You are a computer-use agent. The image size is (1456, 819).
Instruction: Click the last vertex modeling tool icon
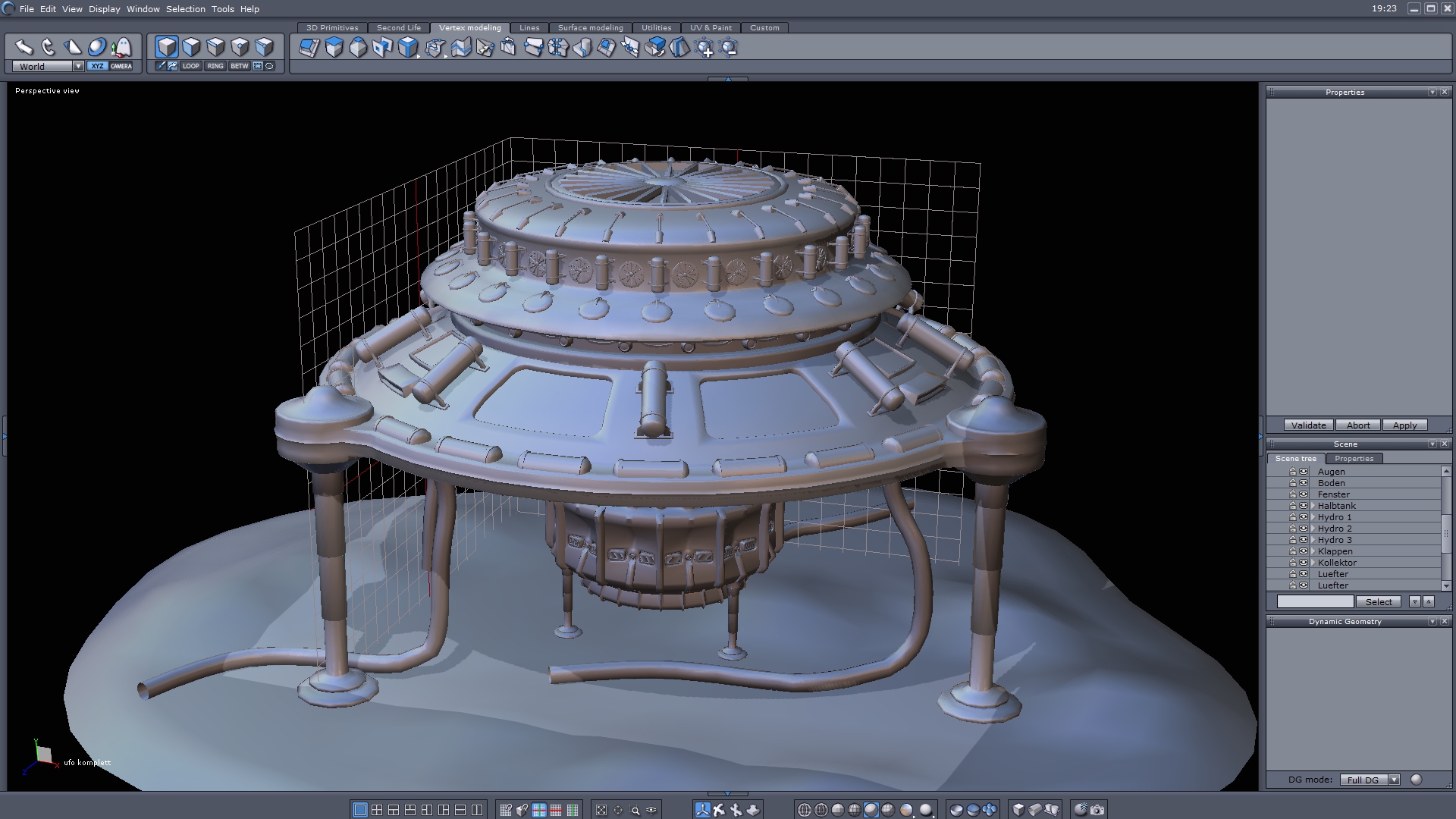[729, 48]
